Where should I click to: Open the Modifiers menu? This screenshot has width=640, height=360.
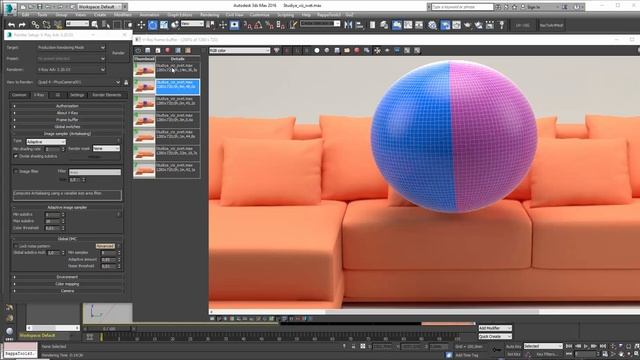[x=122, y=15]
